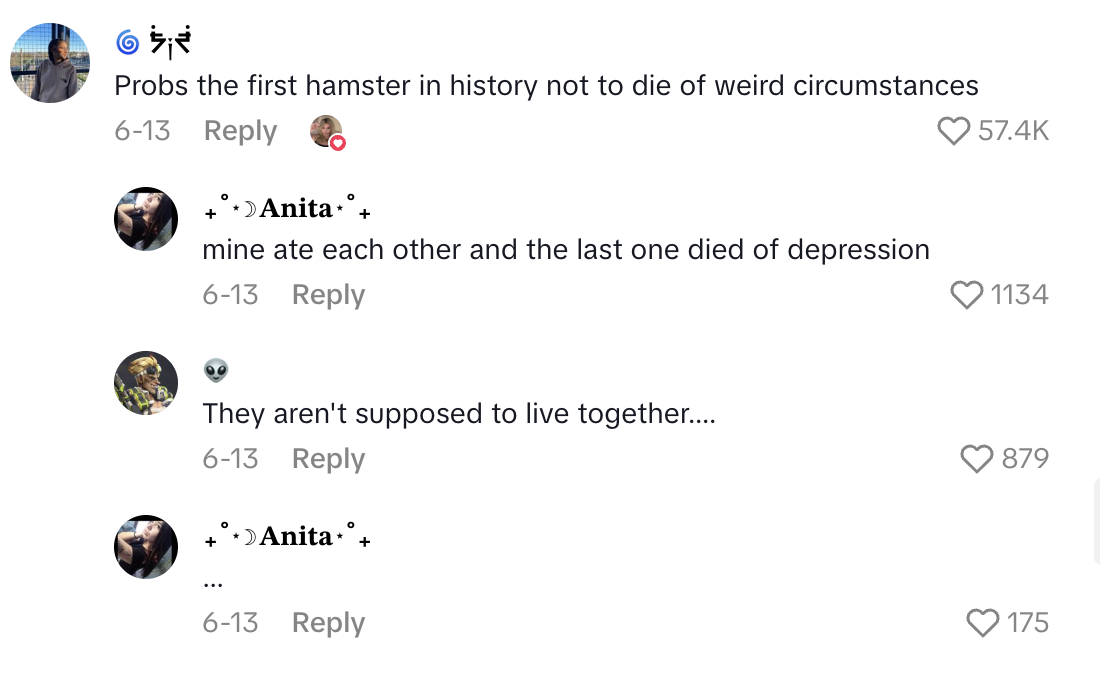
Task: Reply to the hamster history comment
Action: coord(240,130)
